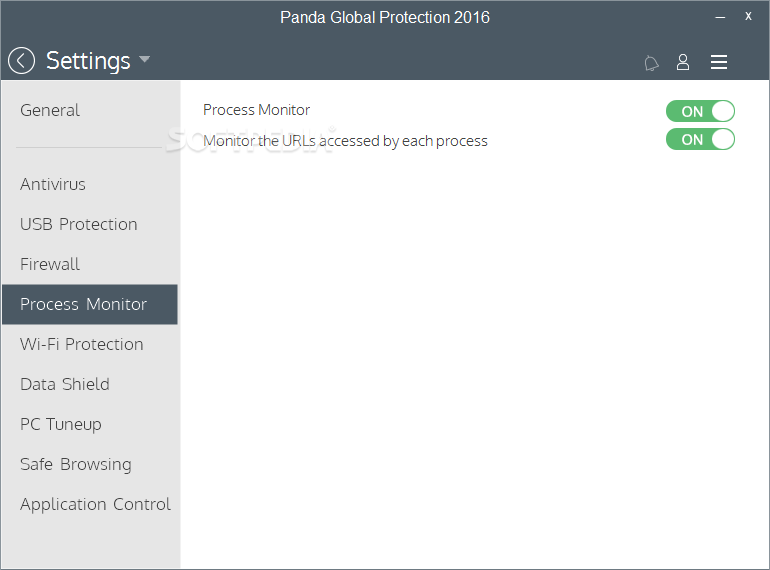
Task: Minimize the Panda window
Action: (x=720, y=17)
